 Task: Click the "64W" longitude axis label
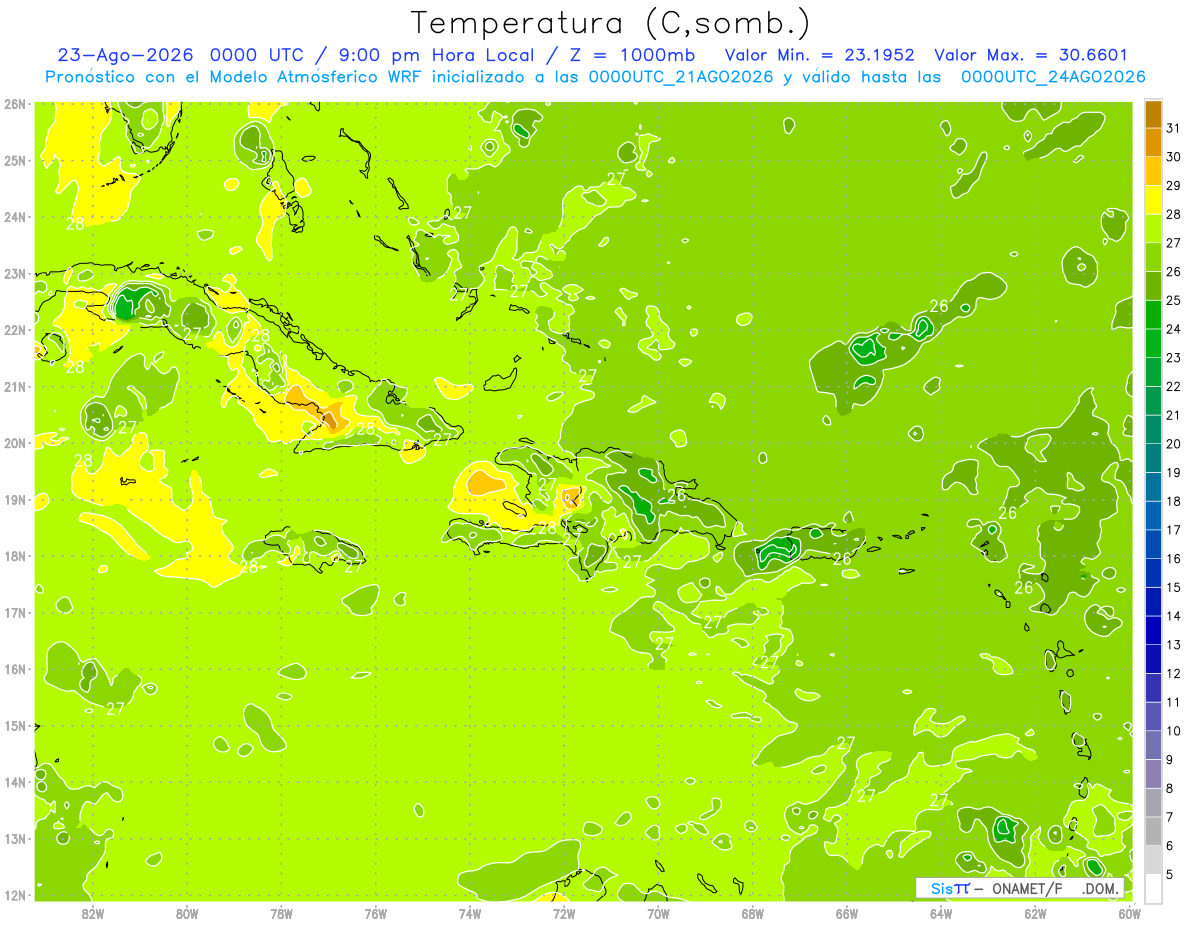(x=941, y=913)
